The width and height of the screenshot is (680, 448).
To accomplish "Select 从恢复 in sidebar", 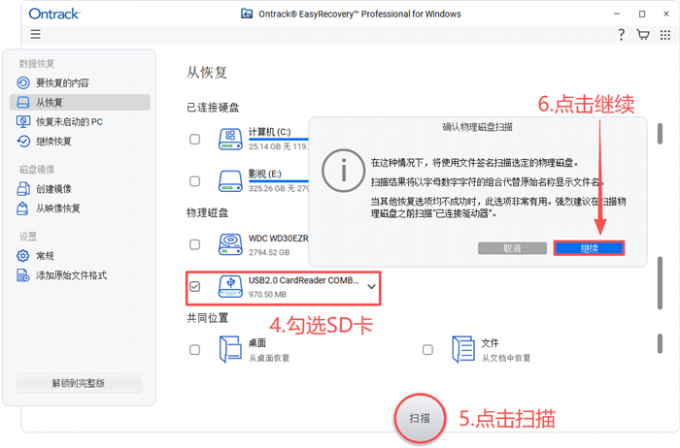I will (80, 102).
